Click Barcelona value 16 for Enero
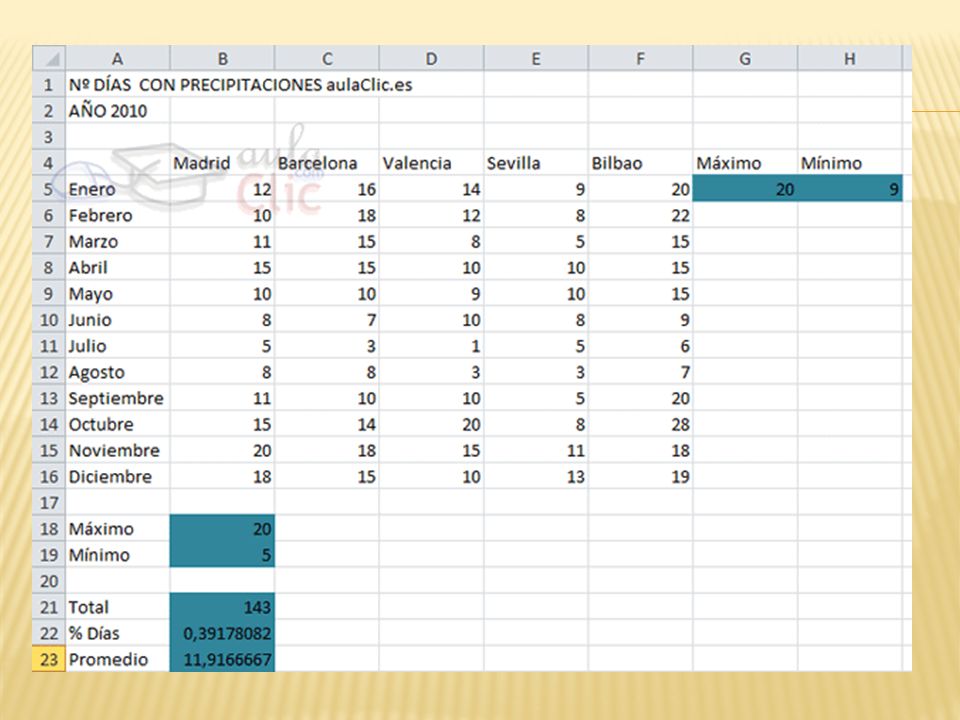The height and width of the screenshot is (720, 960). pyautogui.click(x=327, y=189)
